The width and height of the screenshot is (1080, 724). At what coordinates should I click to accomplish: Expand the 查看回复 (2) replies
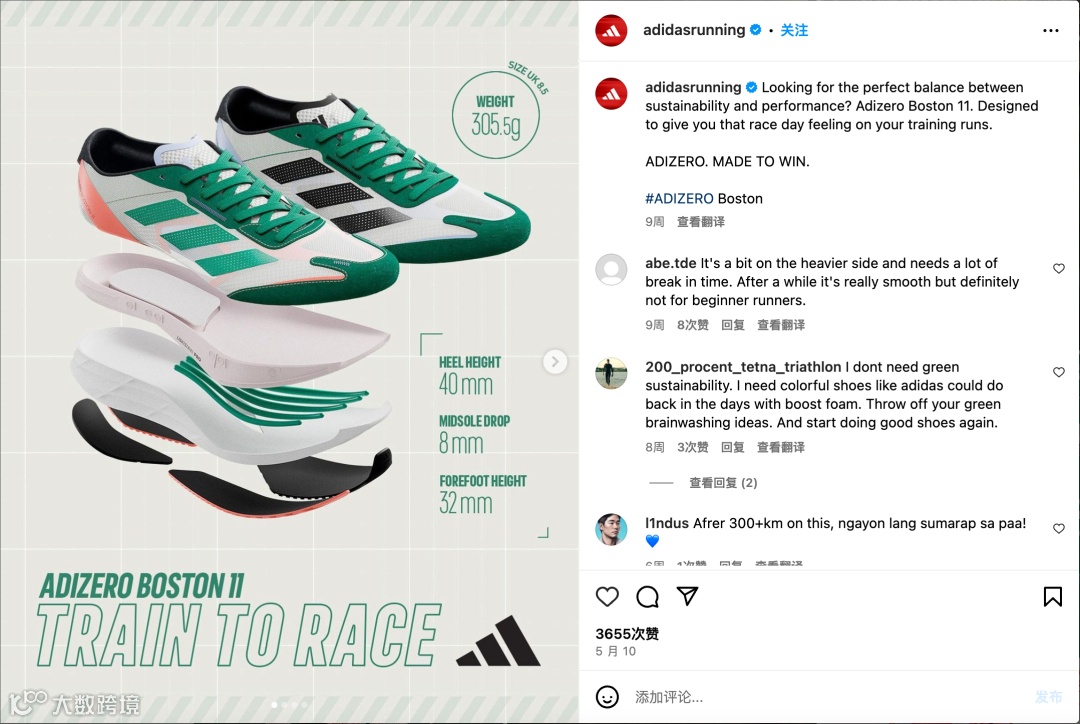pyautogui.click(x=723, y=483)
